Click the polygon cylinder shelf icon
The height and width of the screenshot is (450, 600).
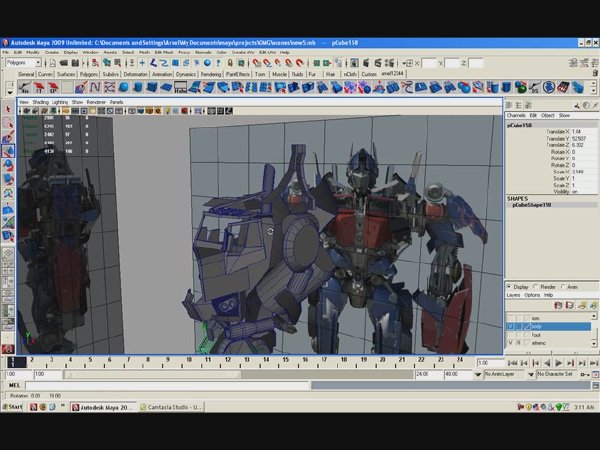click(138, 88)
